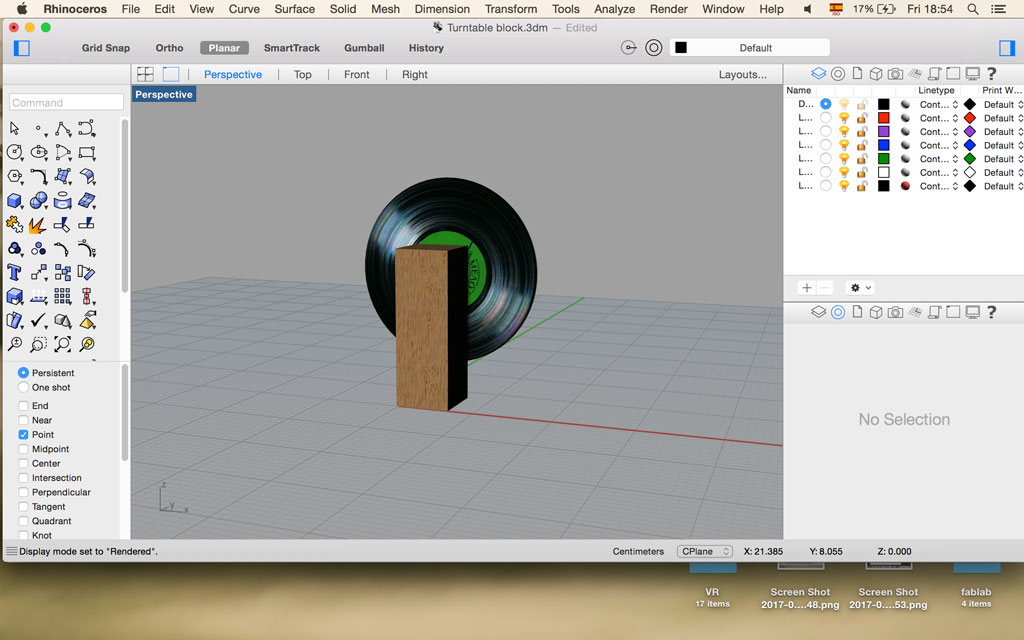Select the Ellipse drawing tool

click(x=39, y=152)
